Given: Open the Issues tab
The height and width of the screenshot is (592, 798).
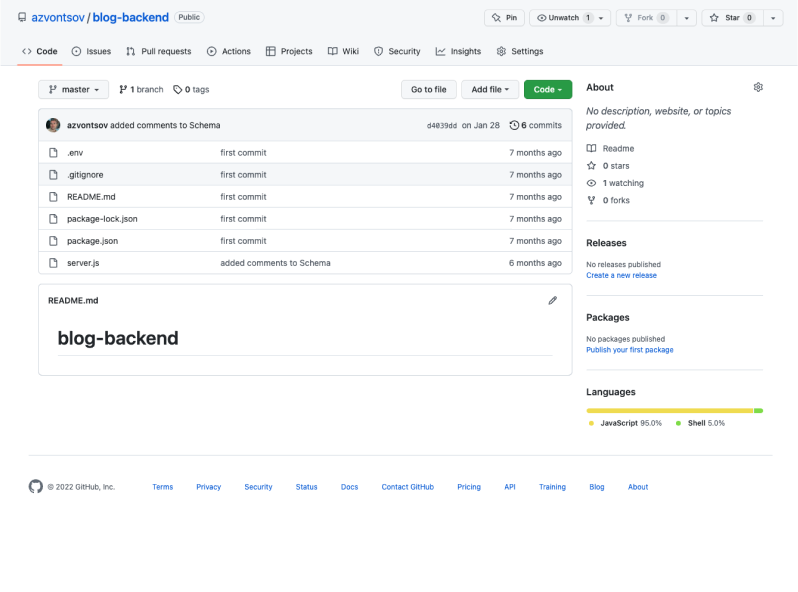Looking at the screenshot, I should (91, 51).
